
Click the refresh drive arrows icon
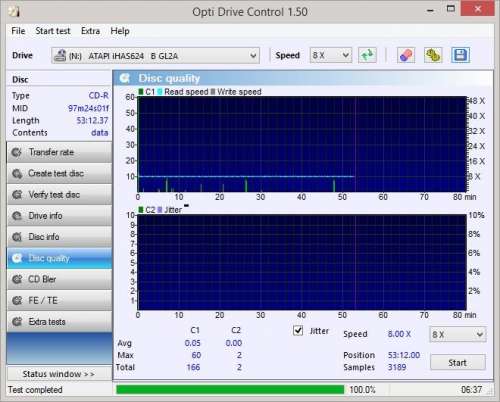tap(367, 55)
